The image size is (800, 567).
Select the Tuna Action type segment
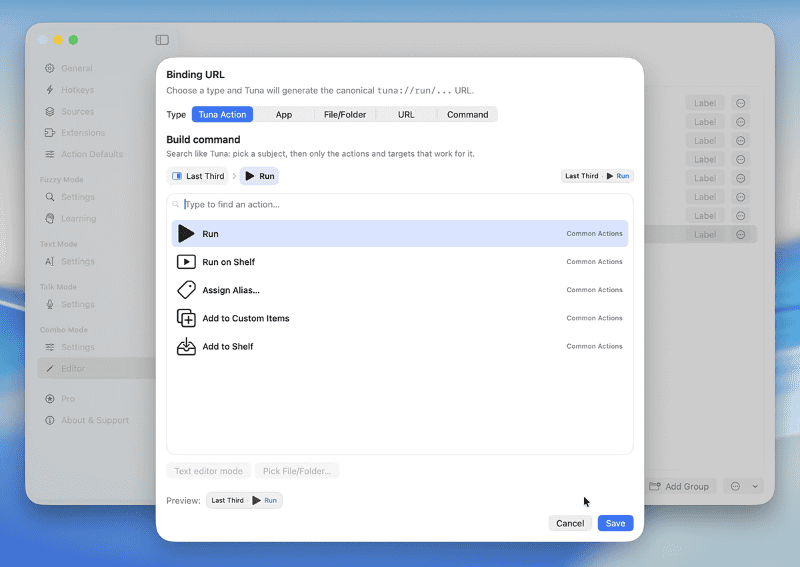(x=222, y=114)
